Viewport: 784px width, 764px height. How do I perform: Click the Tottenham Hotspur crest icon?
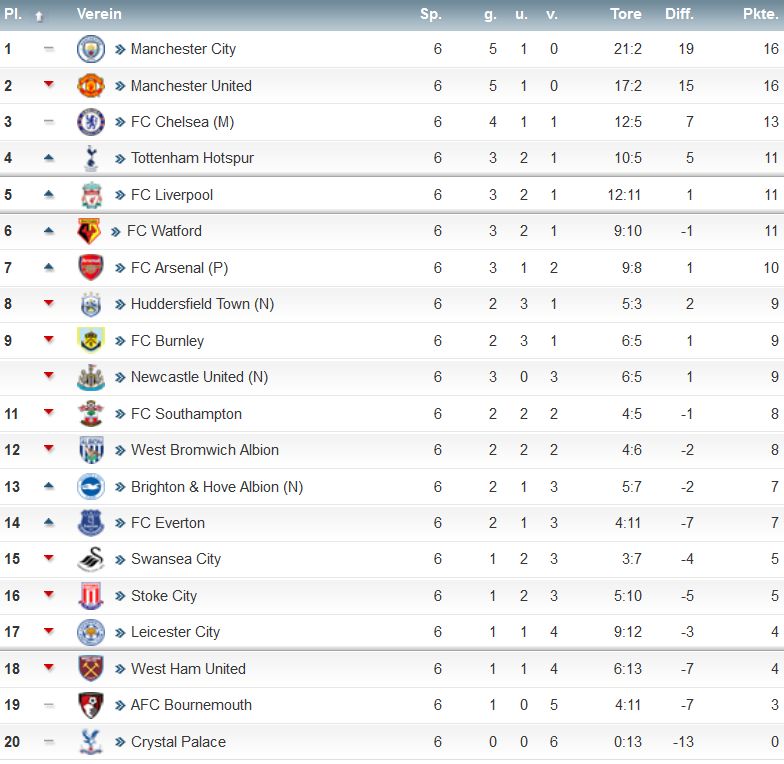pos(90,158)
